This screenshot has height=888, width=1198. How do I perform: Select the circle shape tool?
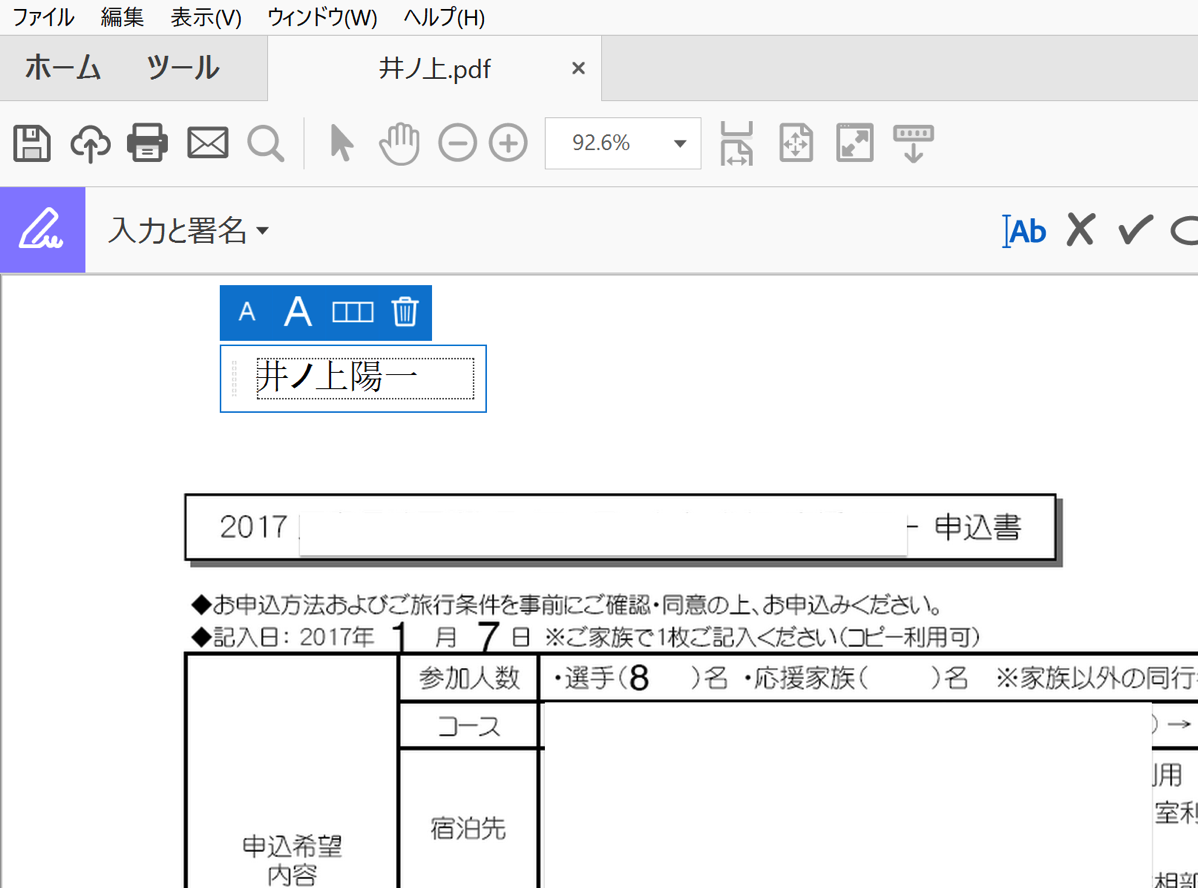tap(1185, 231)
